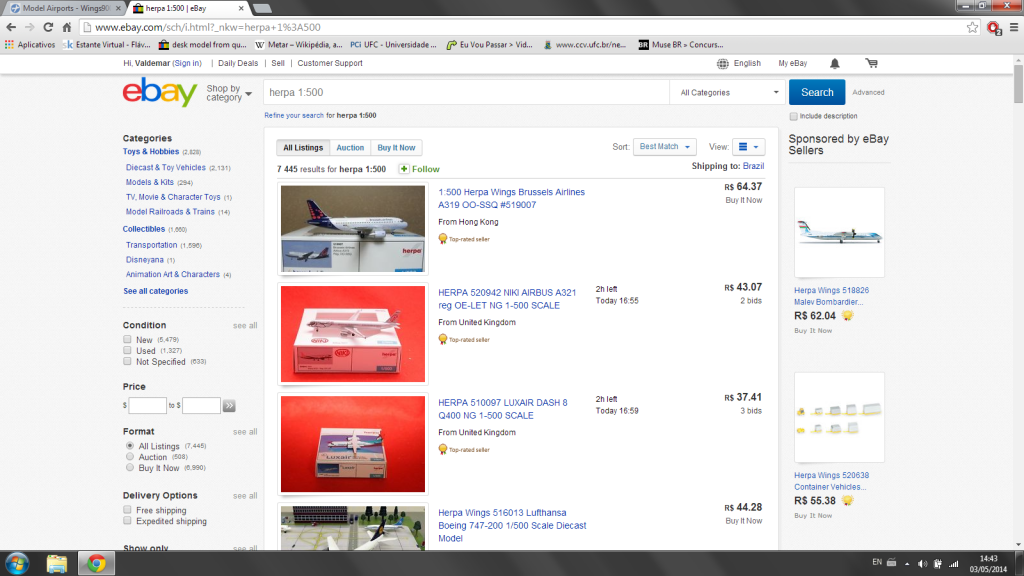Viewport: 1024px width, 576px height.
Task: Check the Used condition checkbox
Action: click(x=127, y=351)
